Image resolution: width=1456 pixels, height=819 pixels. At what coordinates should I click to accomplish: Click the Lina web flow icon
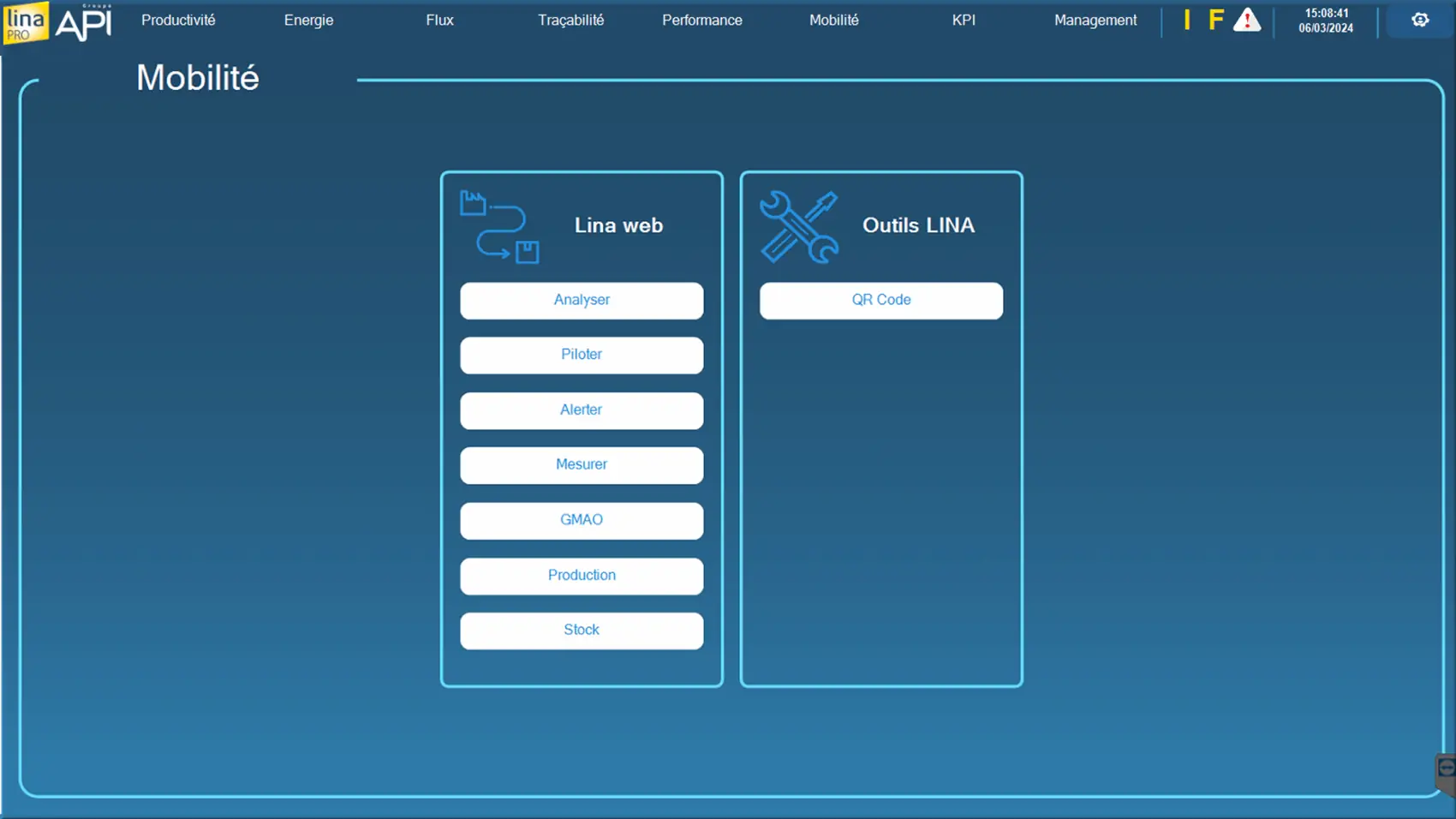(499, 227)
